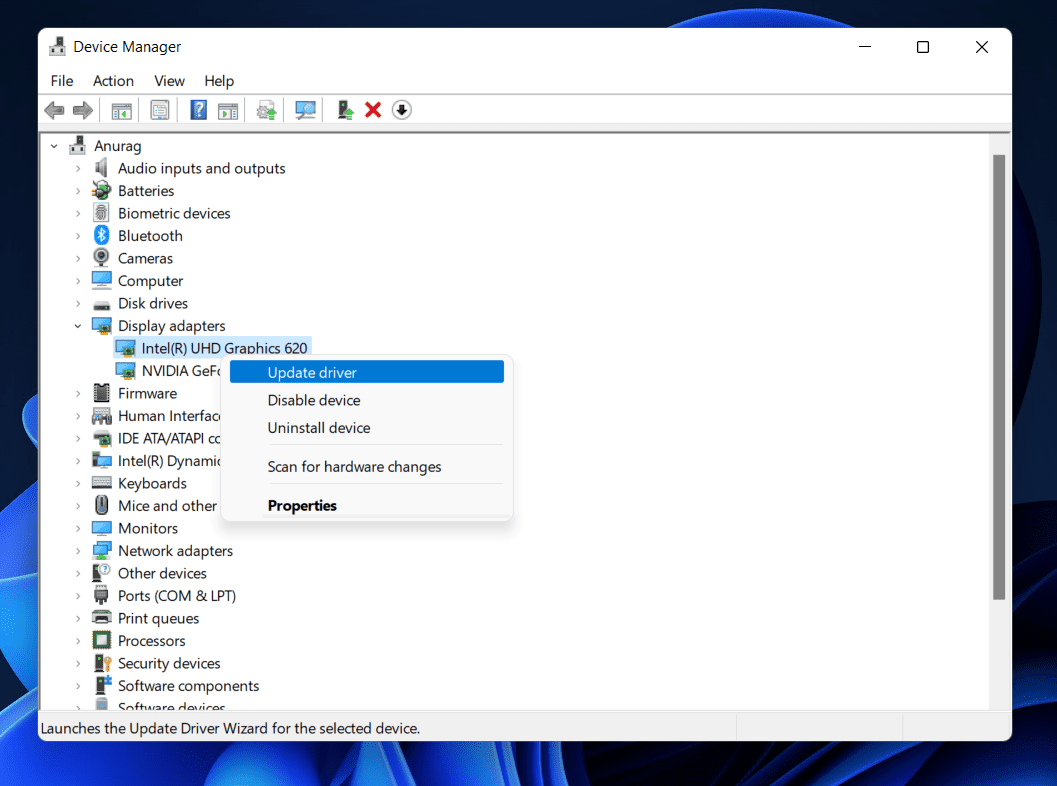1057x786 pixels.
Task: Open Properties from context menu
Action: pyautogui.click(x=301, y=505)
